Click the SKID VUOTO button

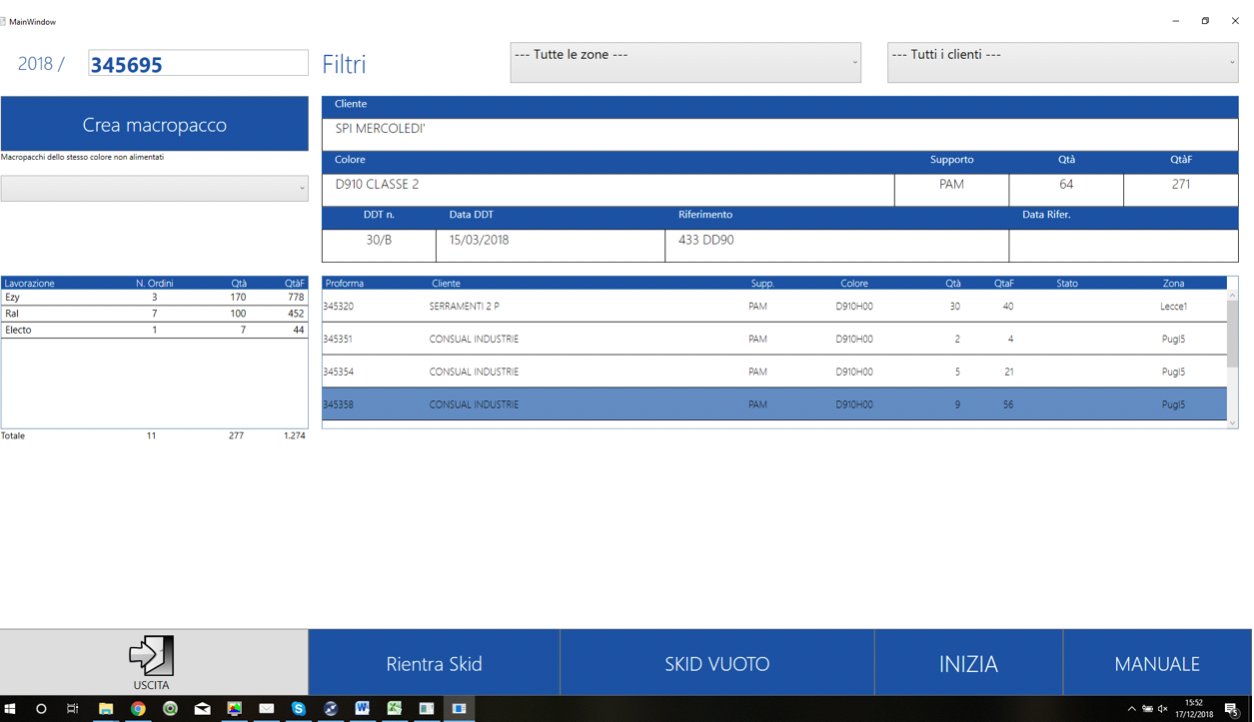tap(717, 663)
